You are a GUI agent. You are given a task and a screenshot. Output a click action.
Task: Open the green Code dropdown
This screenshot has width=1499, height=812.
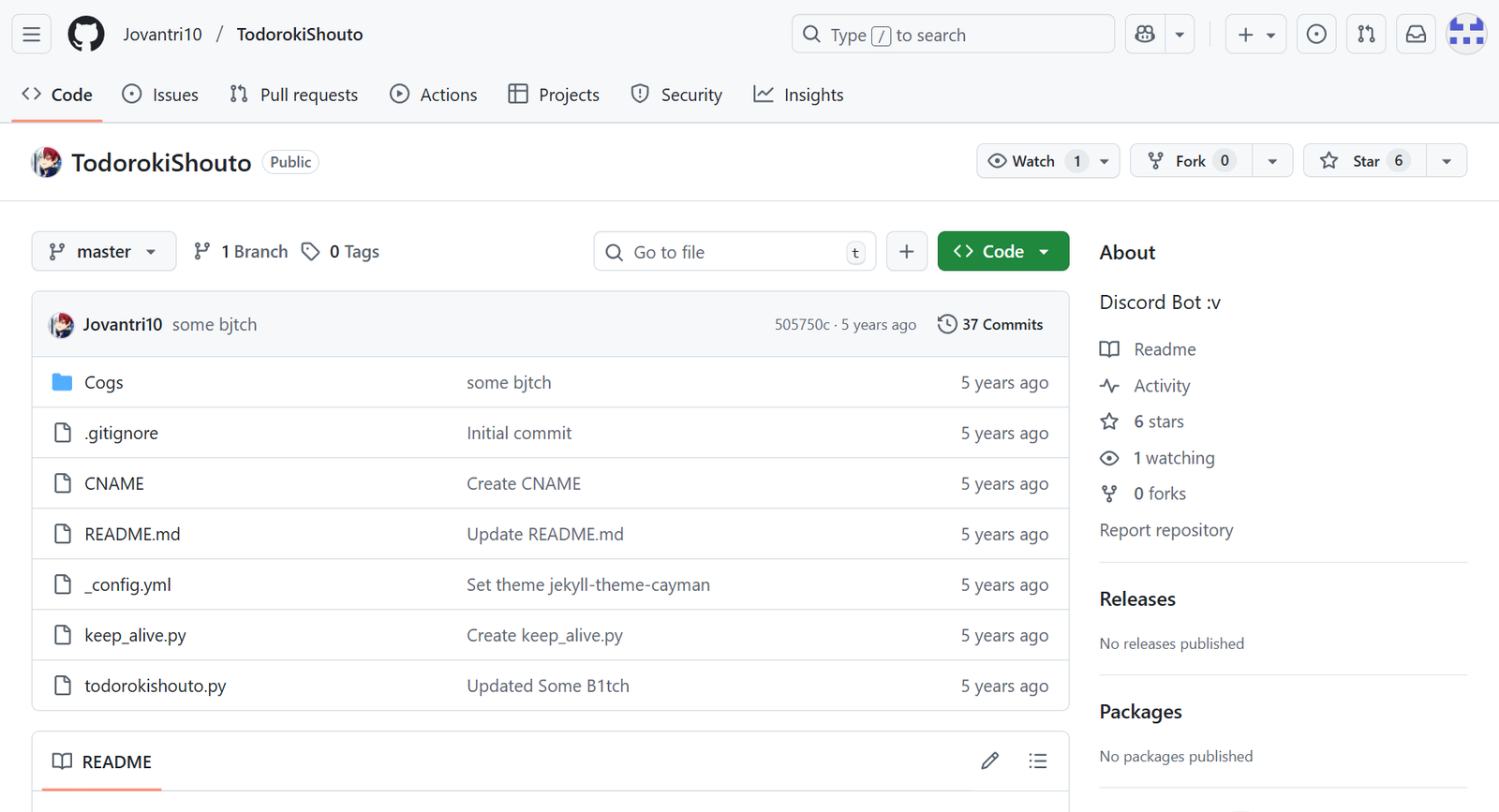[x=1002, y=252]
